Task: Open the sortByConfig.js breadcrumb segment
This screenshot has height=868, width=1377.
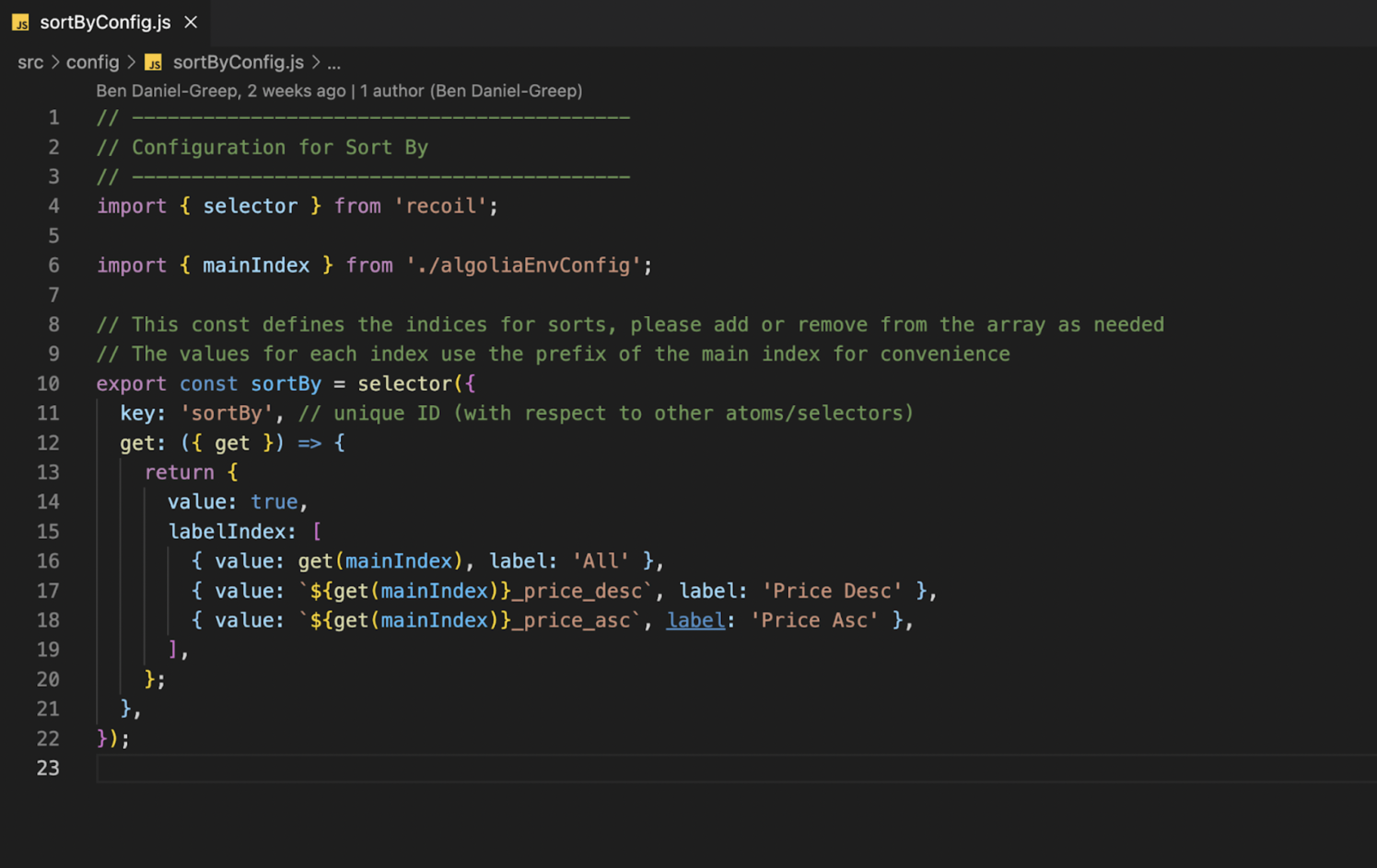Action: tap(238, 62)
